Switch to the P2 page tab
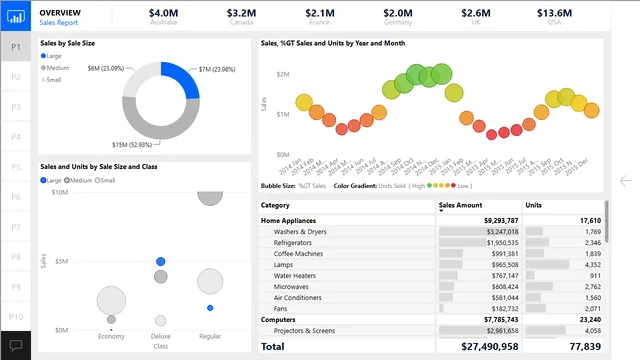Image resolution: width=640 pixels, height=360 pixels. click(16, 77)
